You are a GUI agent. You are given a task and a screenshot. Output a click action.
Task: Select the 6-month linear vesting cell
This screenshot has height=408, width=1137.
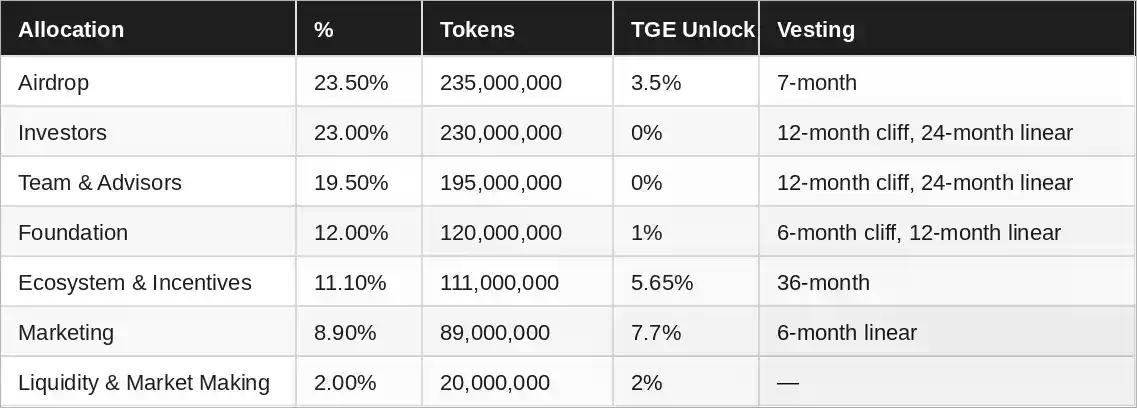(x=846, y=333)
